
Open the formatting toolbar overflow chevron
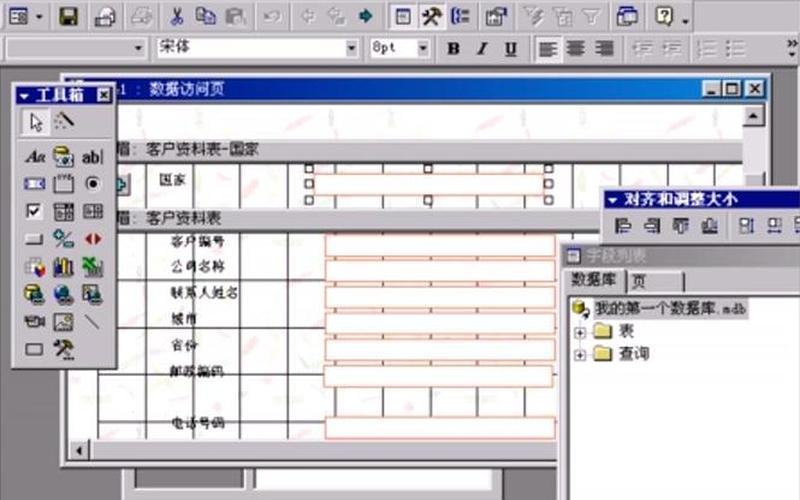tap(792, 47)
